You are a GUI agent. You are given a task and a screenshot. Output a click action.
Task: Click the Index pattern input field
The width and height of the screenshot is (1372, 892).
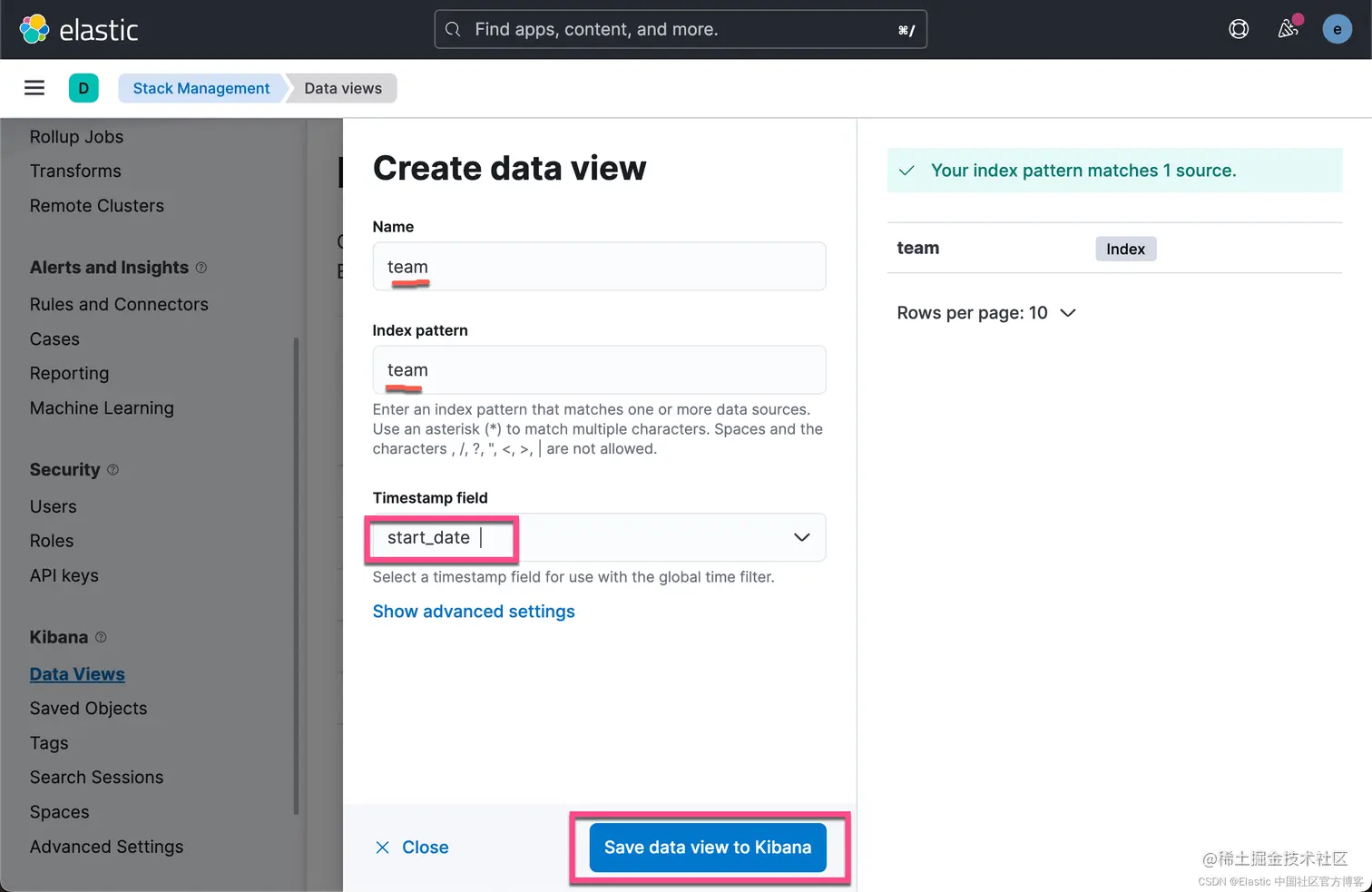(599, 370)
